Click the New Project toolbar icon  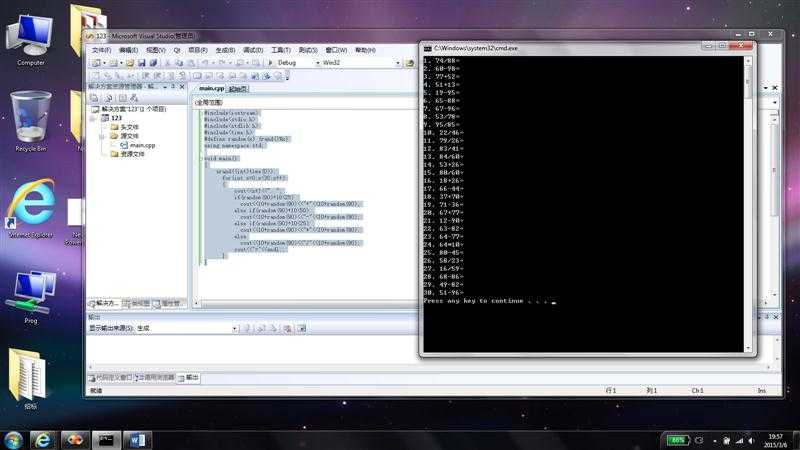click(95, 63)
